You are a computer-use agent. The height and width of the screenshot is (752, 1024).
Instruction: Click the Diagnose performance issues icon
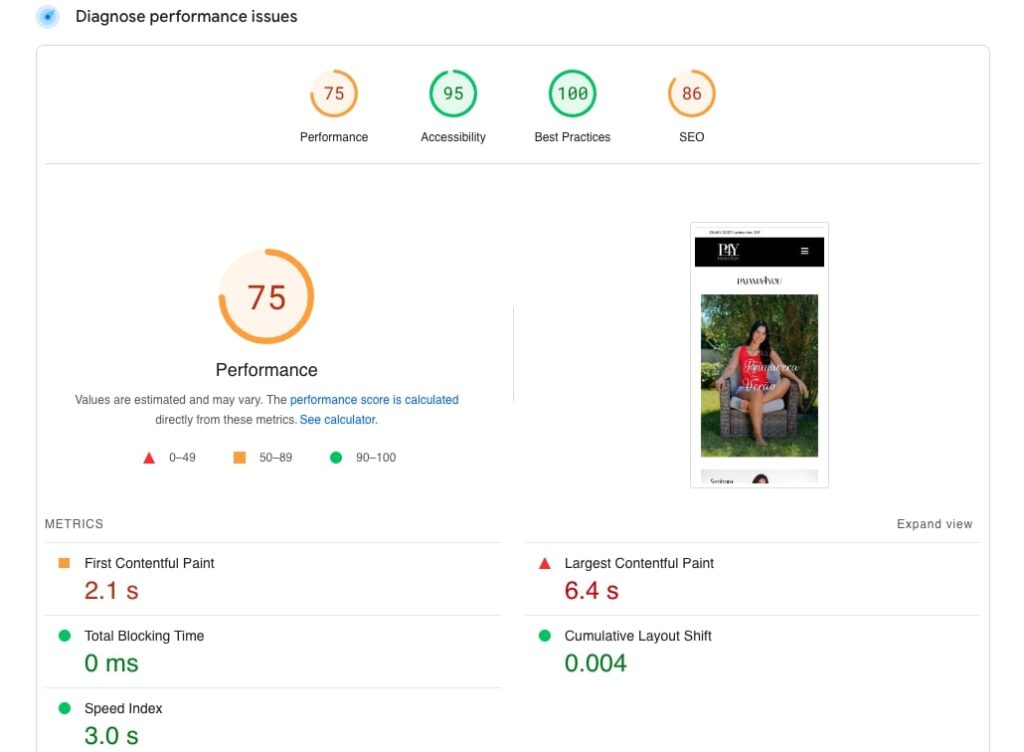click(47, 17)
